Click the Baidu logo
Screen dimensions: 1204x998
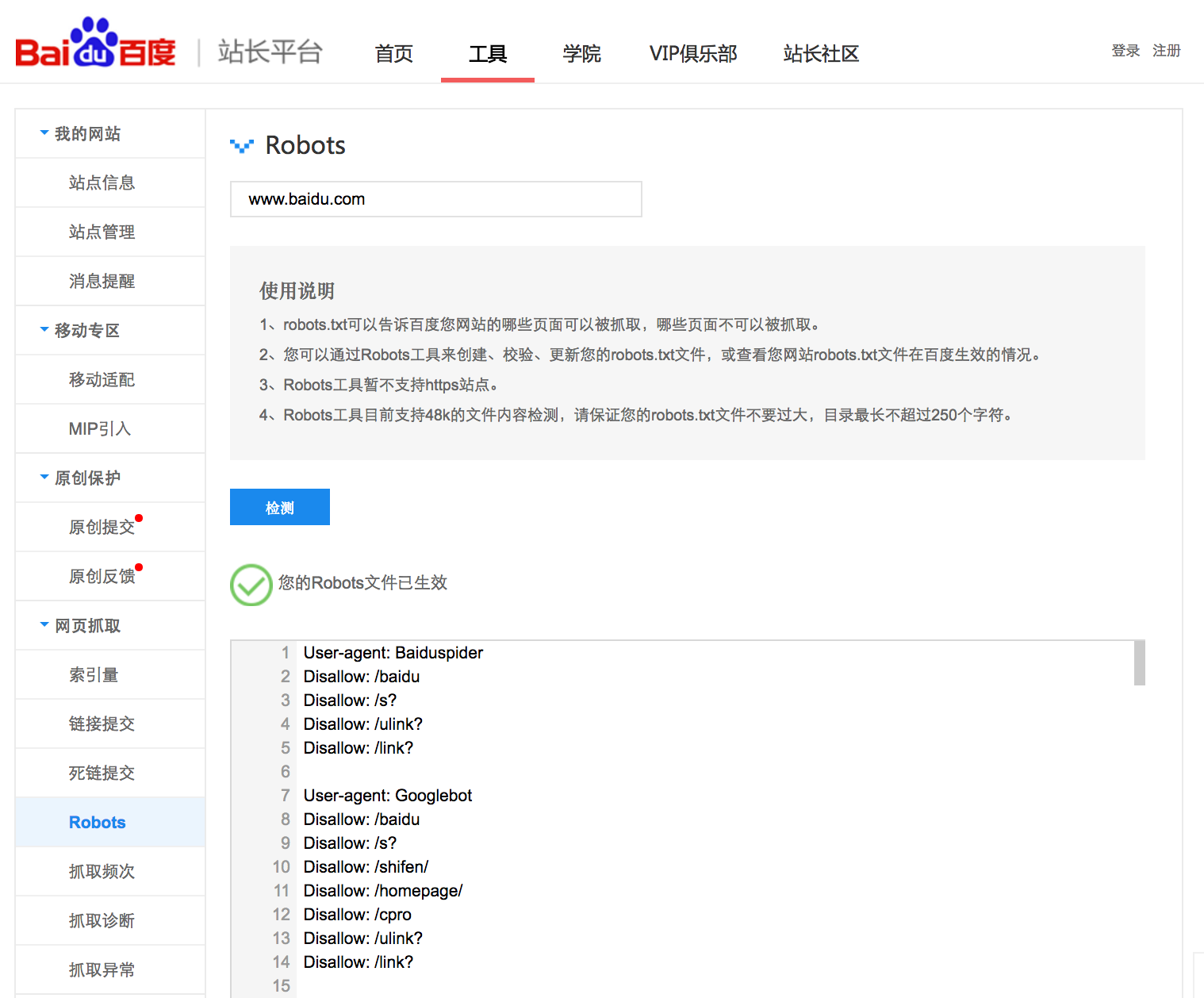click(x=95, y=44)
